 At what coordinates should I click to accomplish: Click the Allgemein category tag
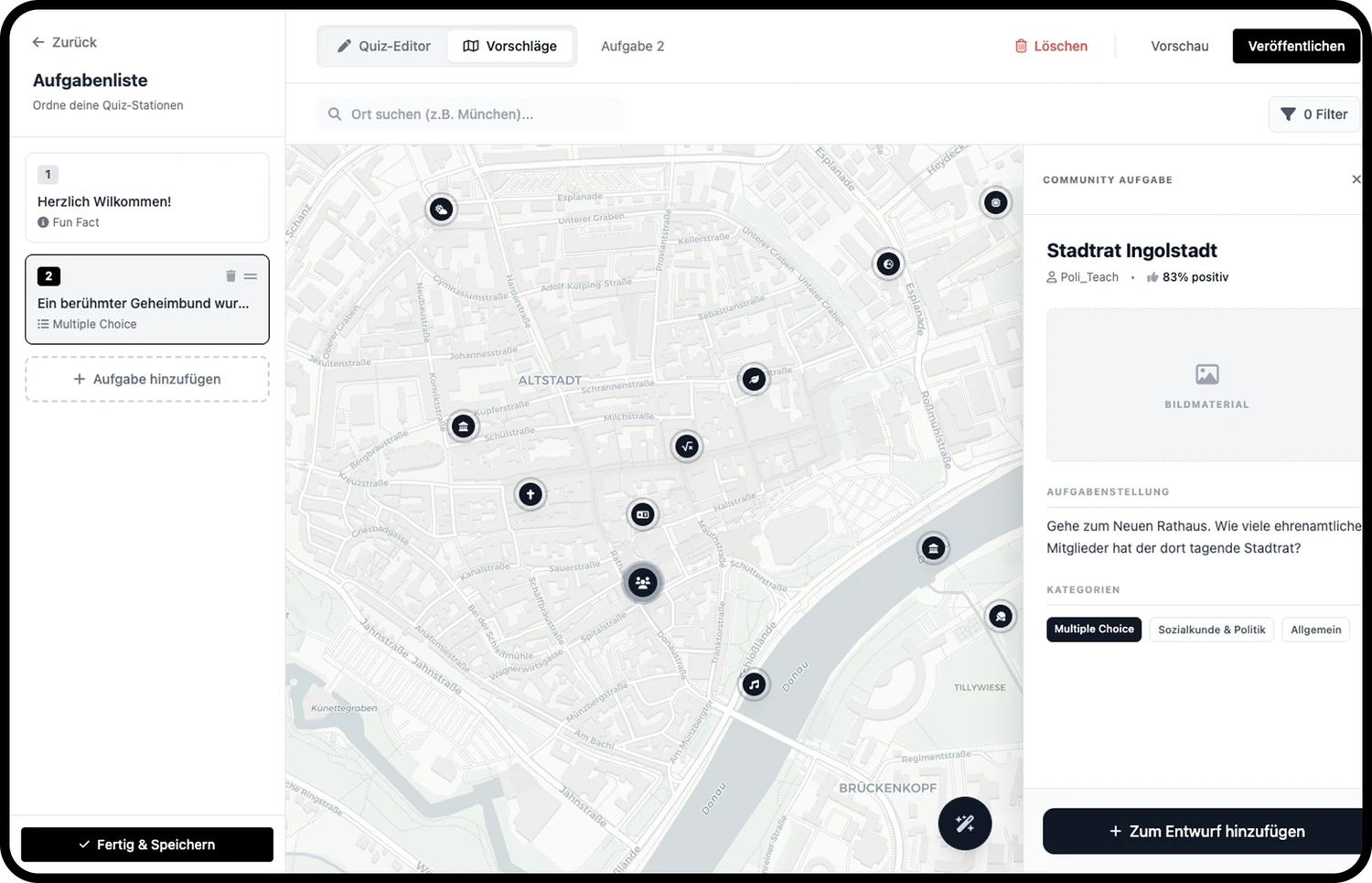coord(1315,630)
